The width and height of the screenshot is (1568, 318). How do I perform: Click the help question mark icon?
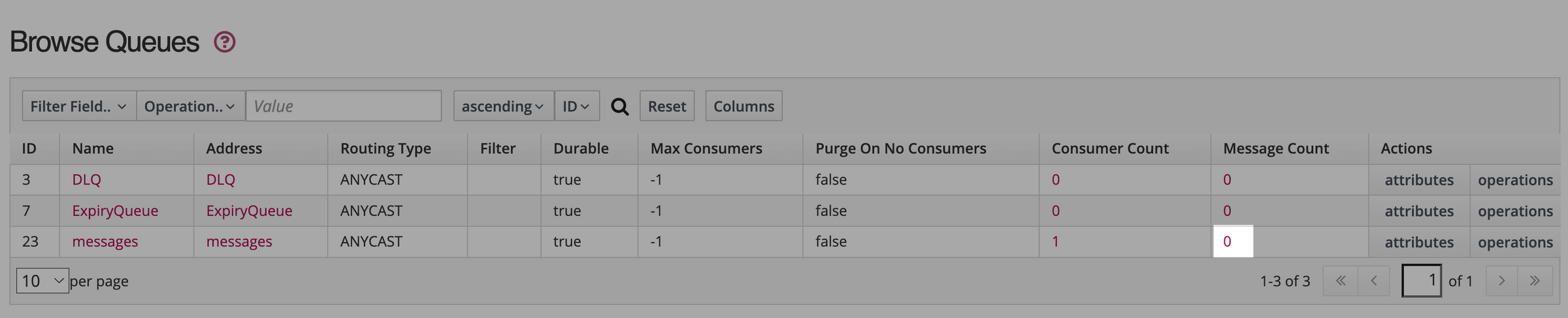tap(225, 43)
